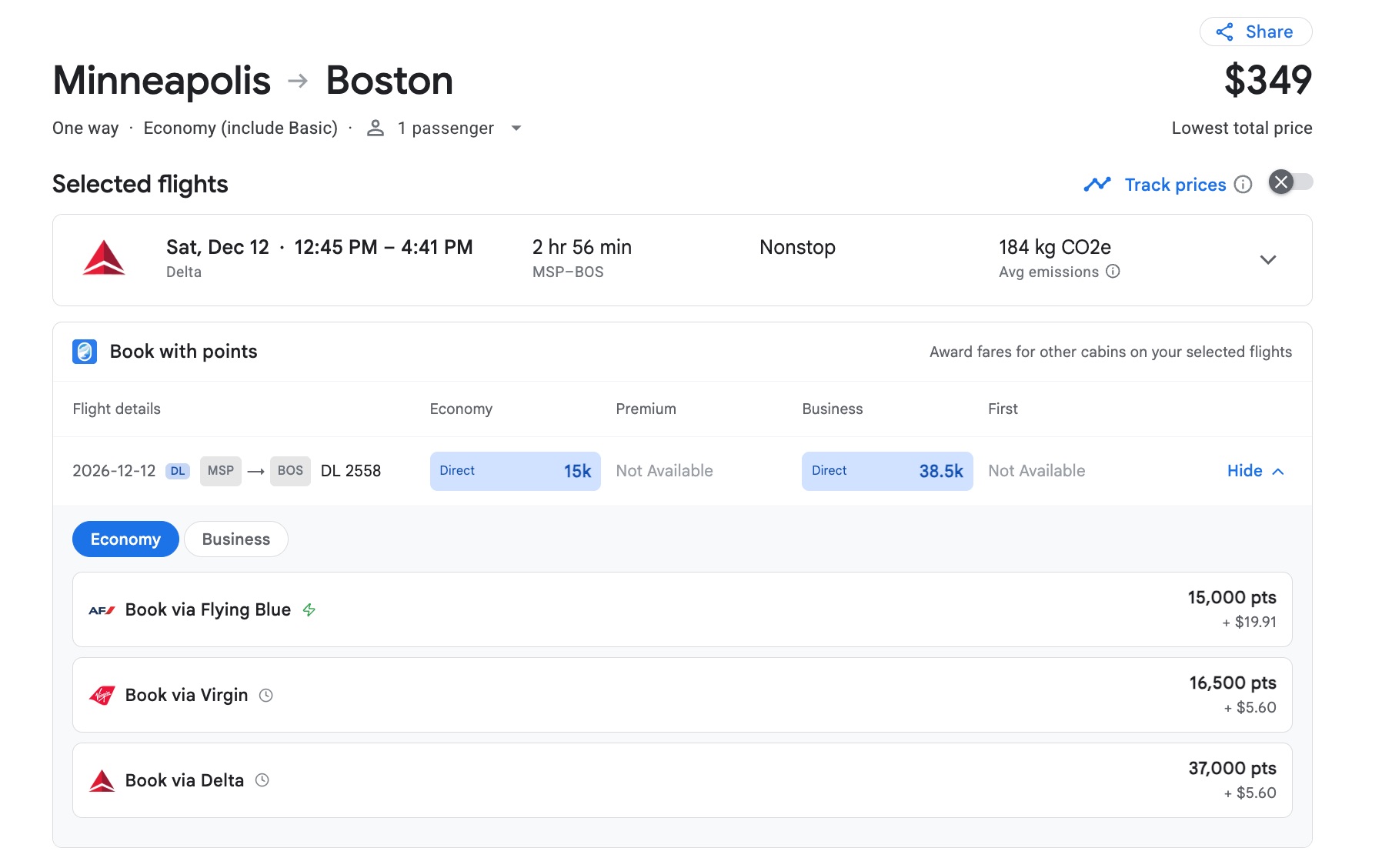Click the 184 kg CO2e emissions text
This screenshot has width=1382, height=868.
click(1055, 247)
